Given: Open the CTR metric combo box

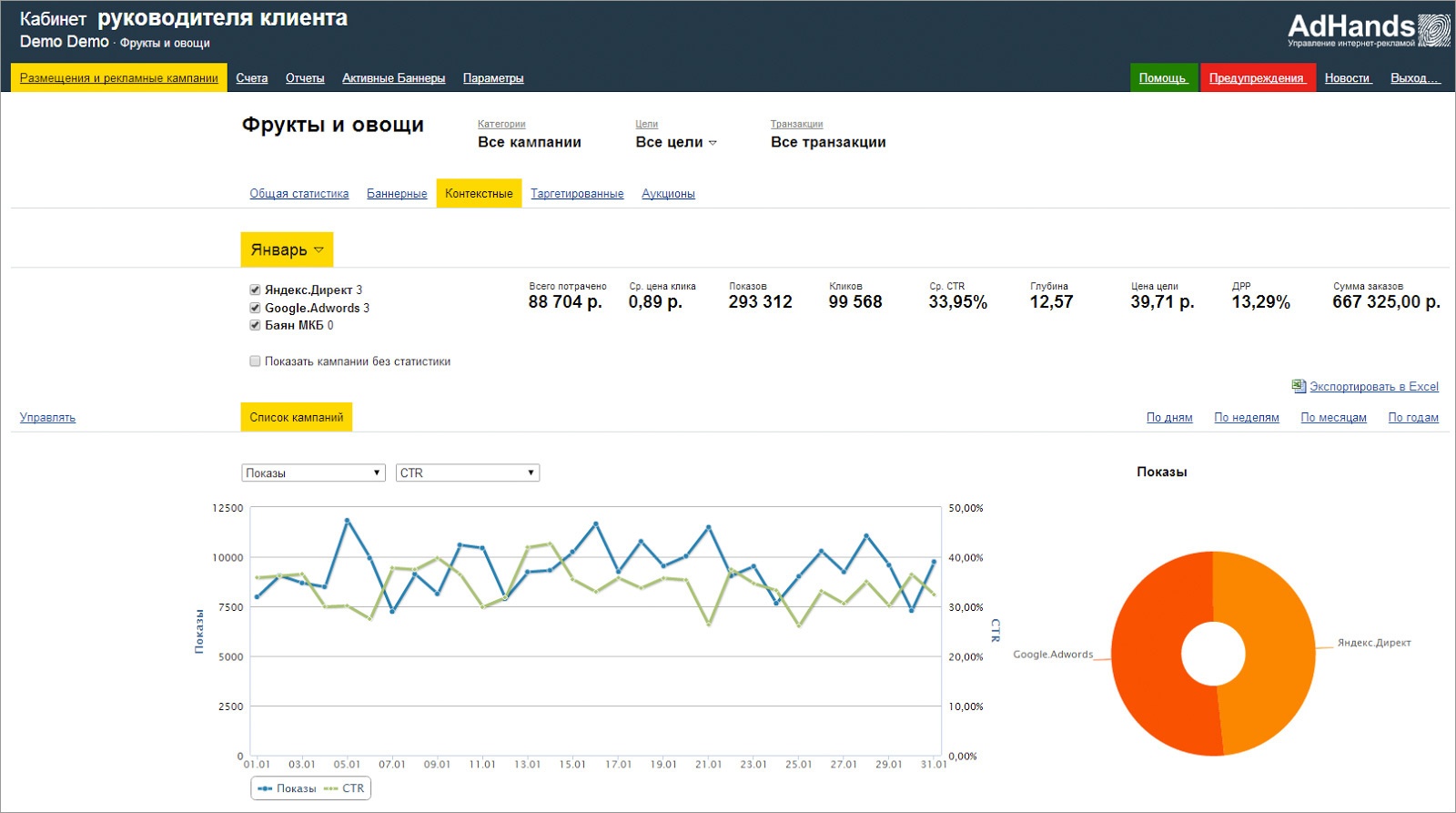Looking at the screenshot, I should pyautogui.click(x=468, y=473).
